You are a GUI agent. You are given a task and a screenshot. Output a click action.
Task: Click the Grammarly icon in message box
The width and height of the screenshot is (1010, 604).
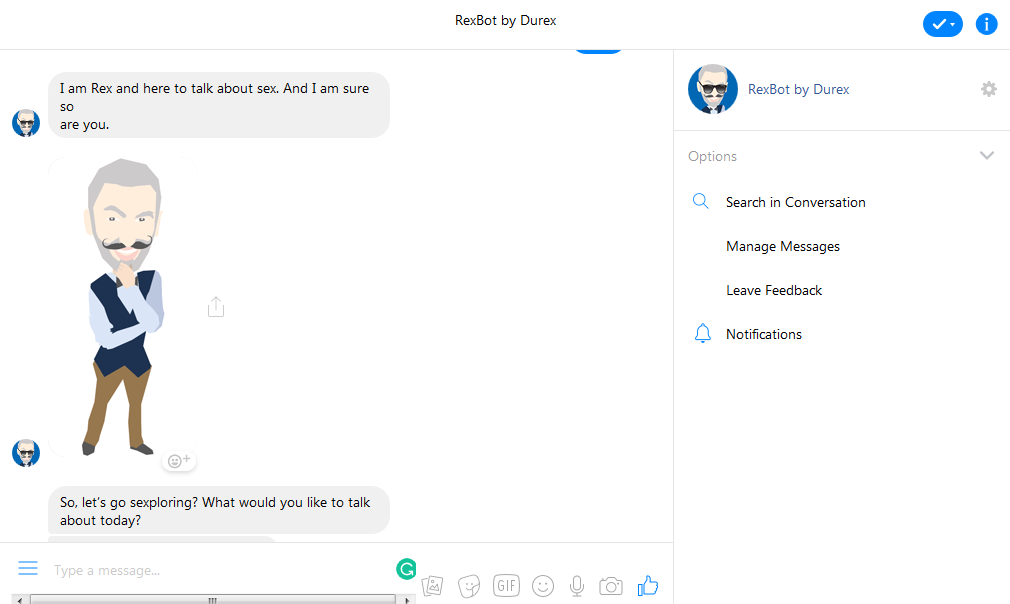(x=406, y=569)
